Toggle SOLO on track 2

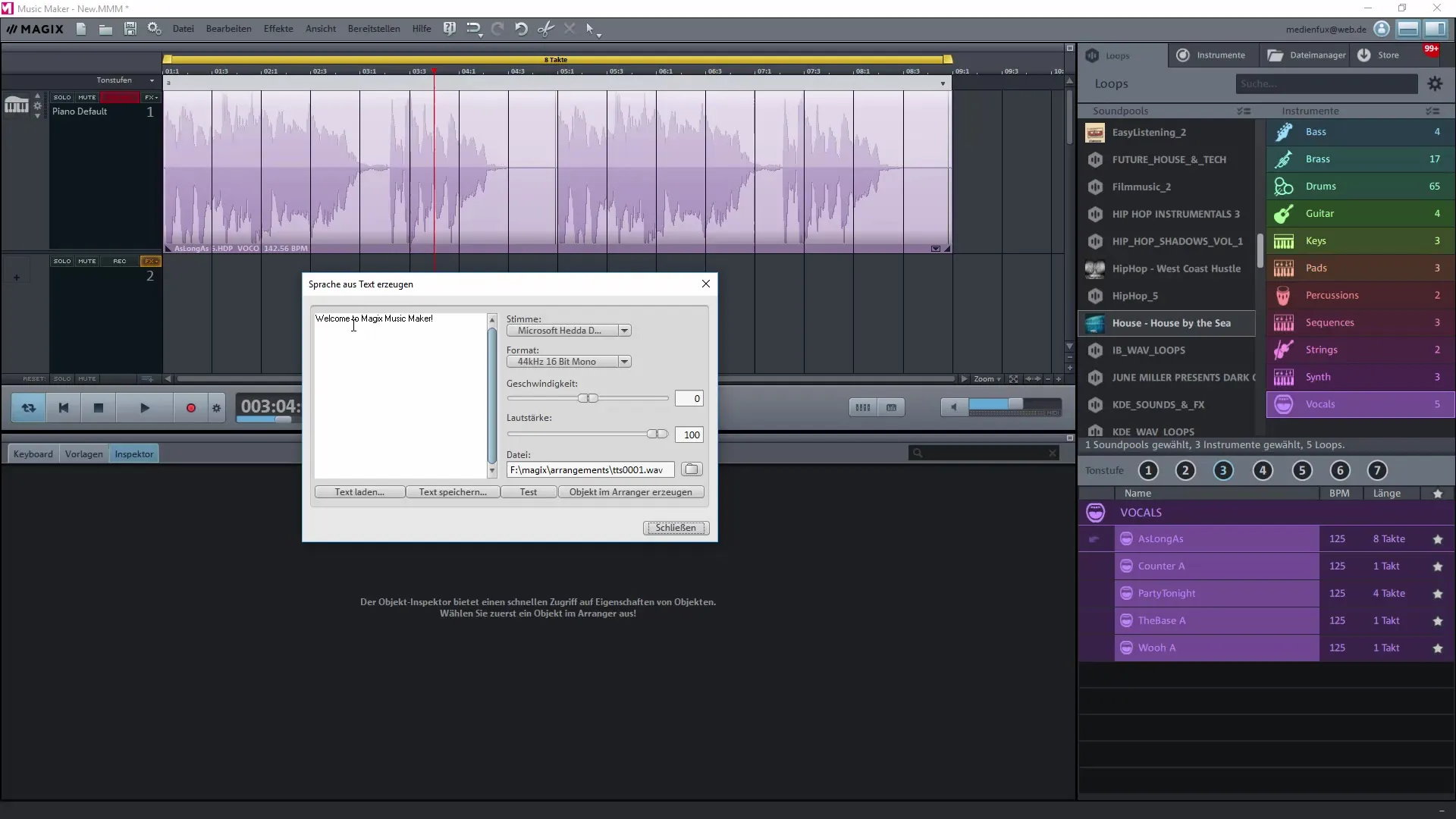tap(62, 261)
